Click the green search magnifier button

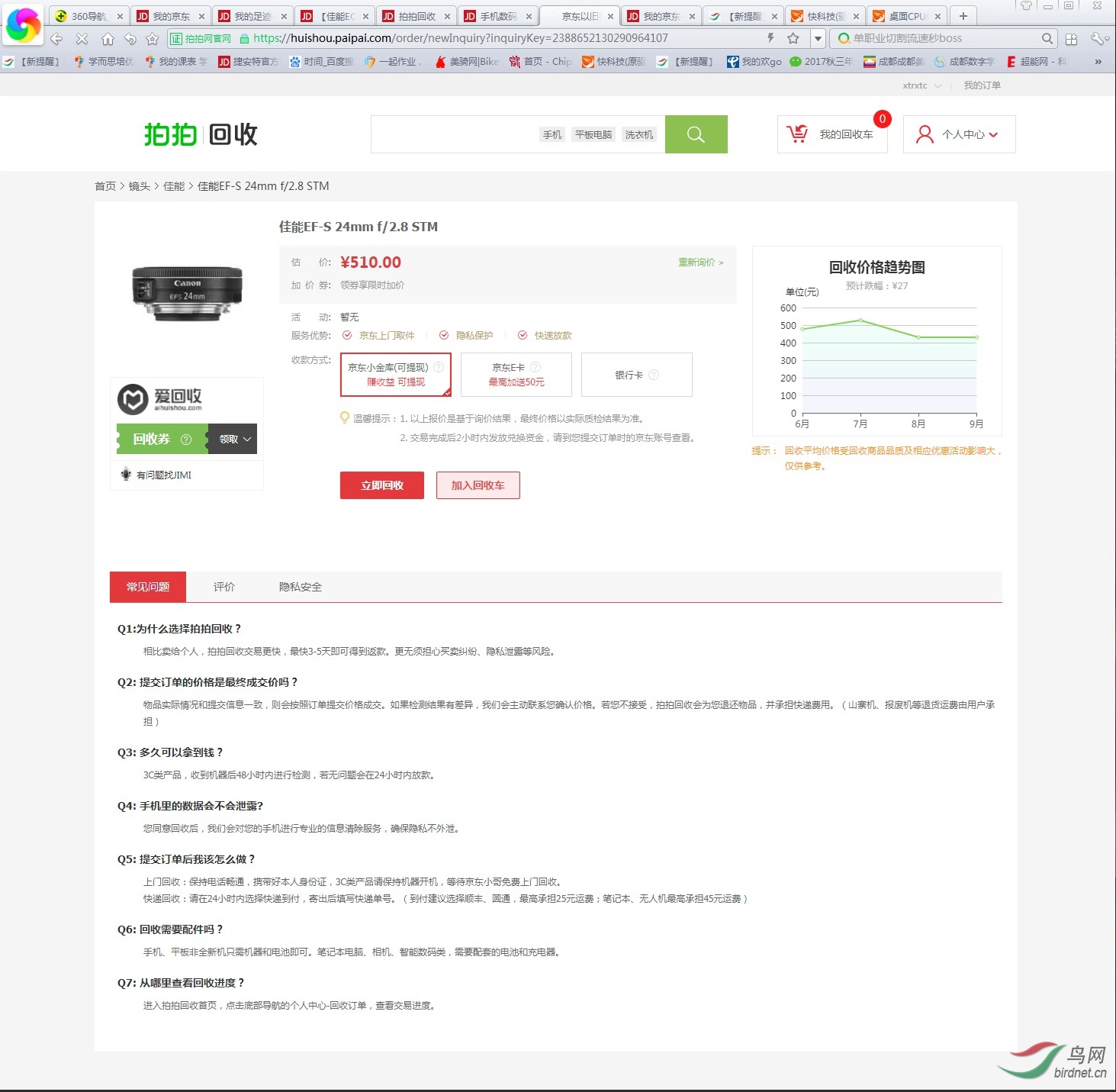[x=696, y=134]
